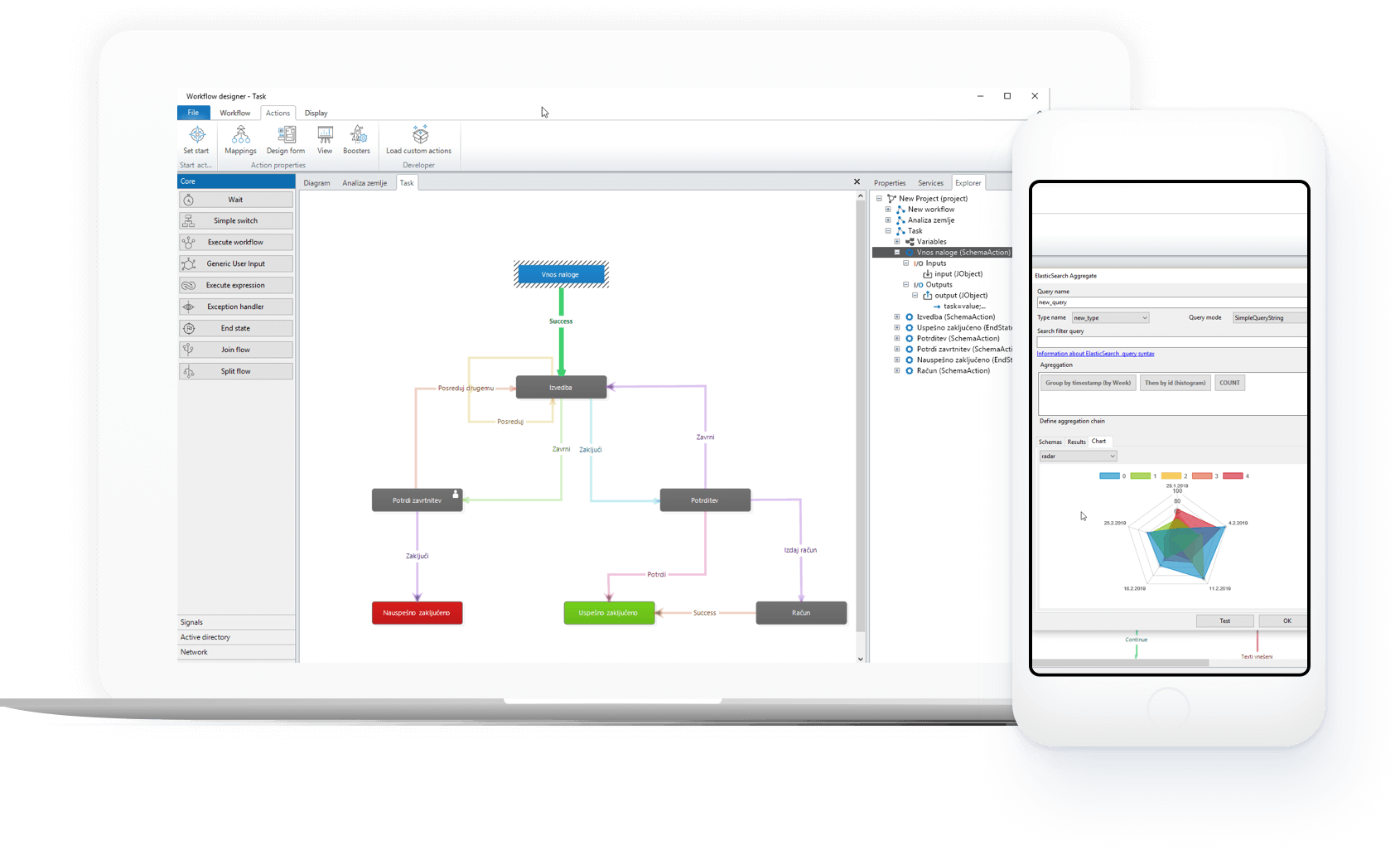This screenshot has height=850, width=1400.
Task: Select the Execute expression action icon
Action: 189,286
